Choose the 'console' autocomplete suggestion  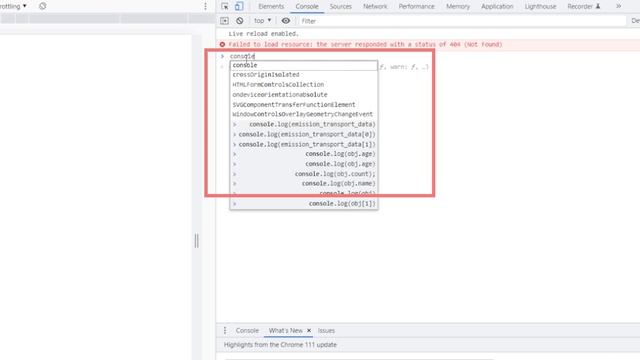304,65
